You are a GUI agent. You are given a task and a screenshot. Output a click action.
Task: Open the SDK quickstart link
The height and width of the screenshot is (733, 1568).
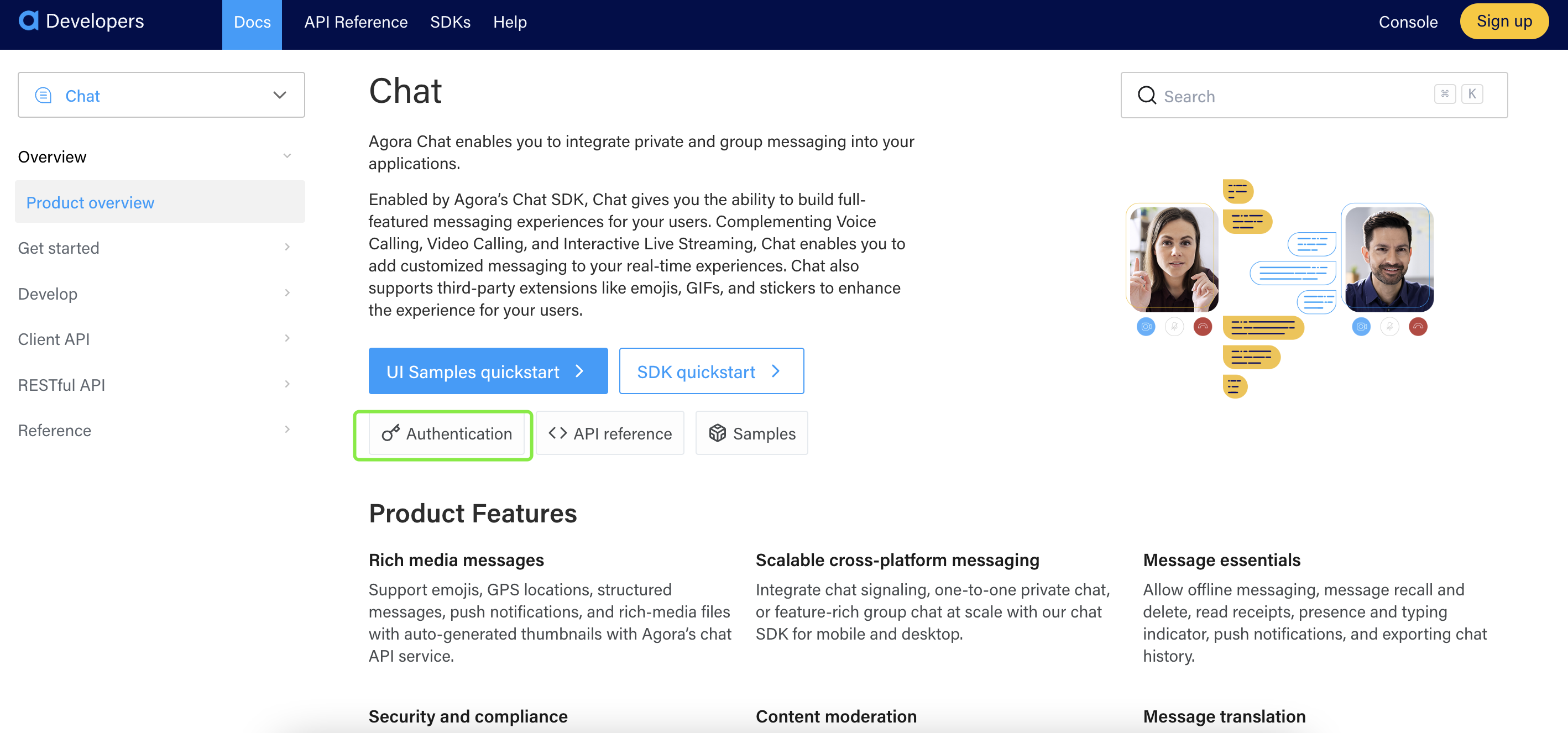coord(710,371)
